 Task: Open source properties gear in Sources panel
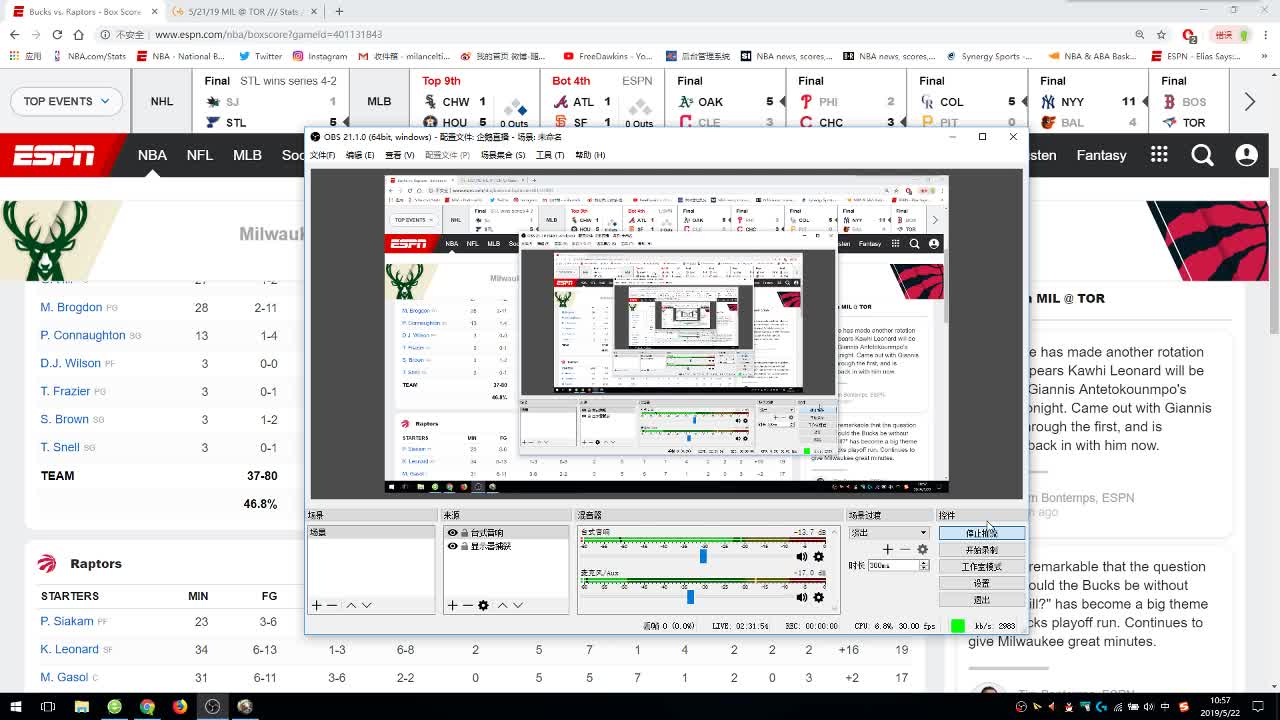coord(483,605)
